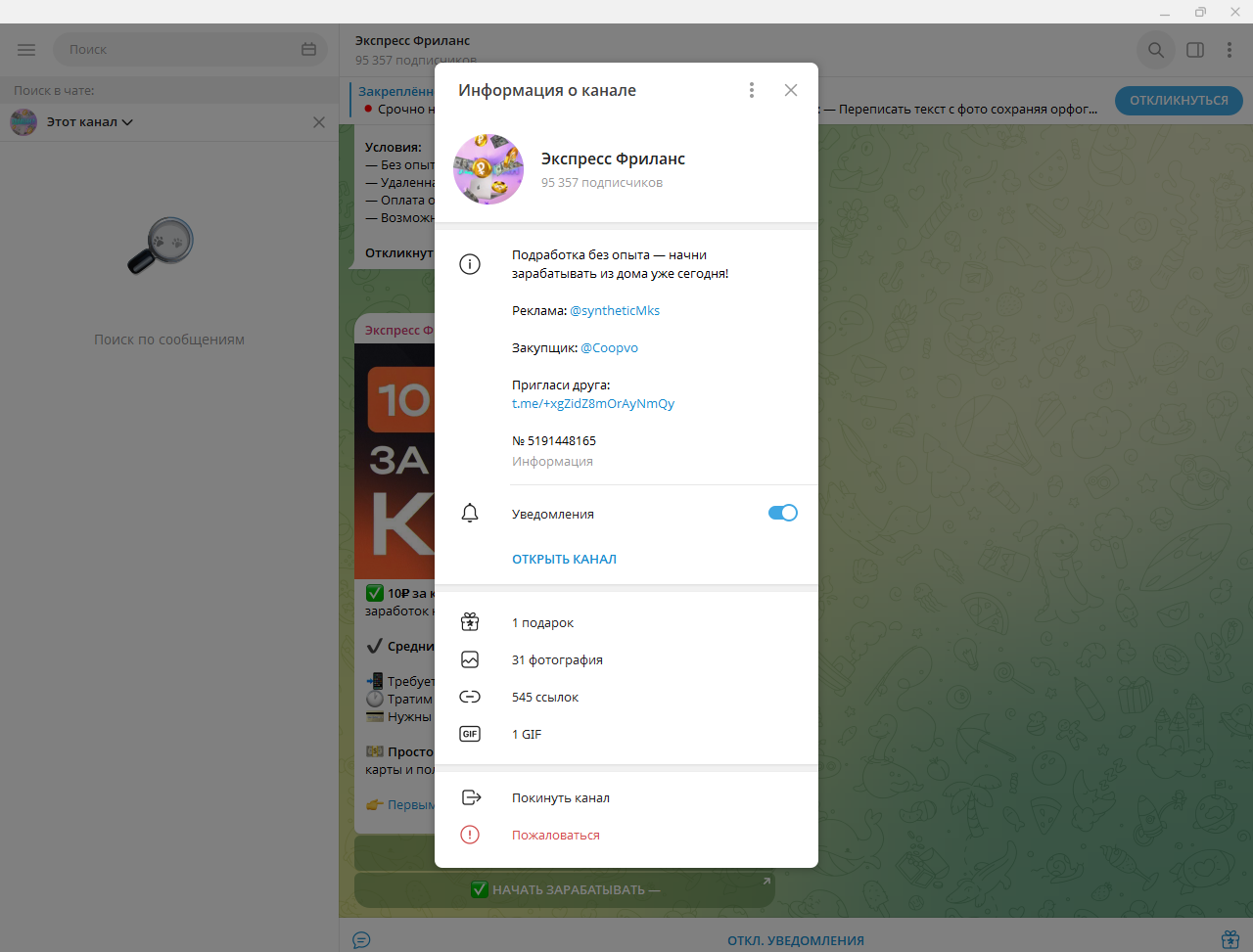The height and width of the screenshot is (952, 1253).
Task: Click the GIF icon
Action: click(x=470, y=734)
